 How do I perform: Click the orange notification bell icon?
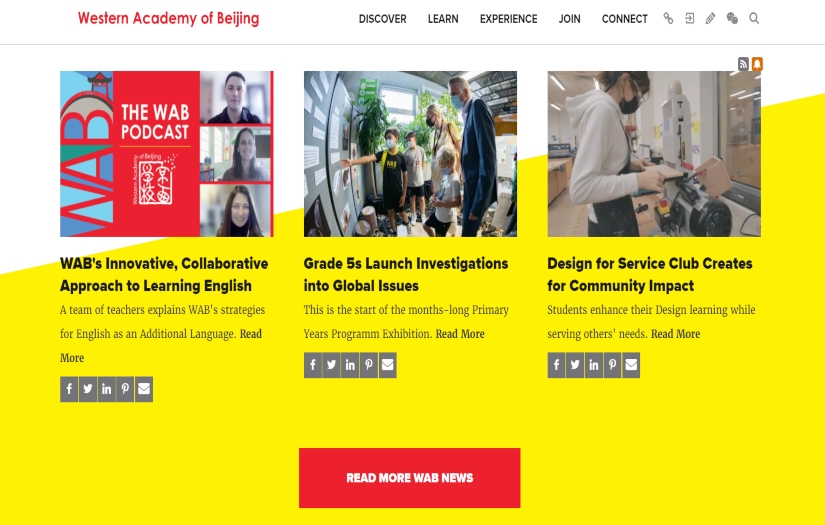click(757, 64)
